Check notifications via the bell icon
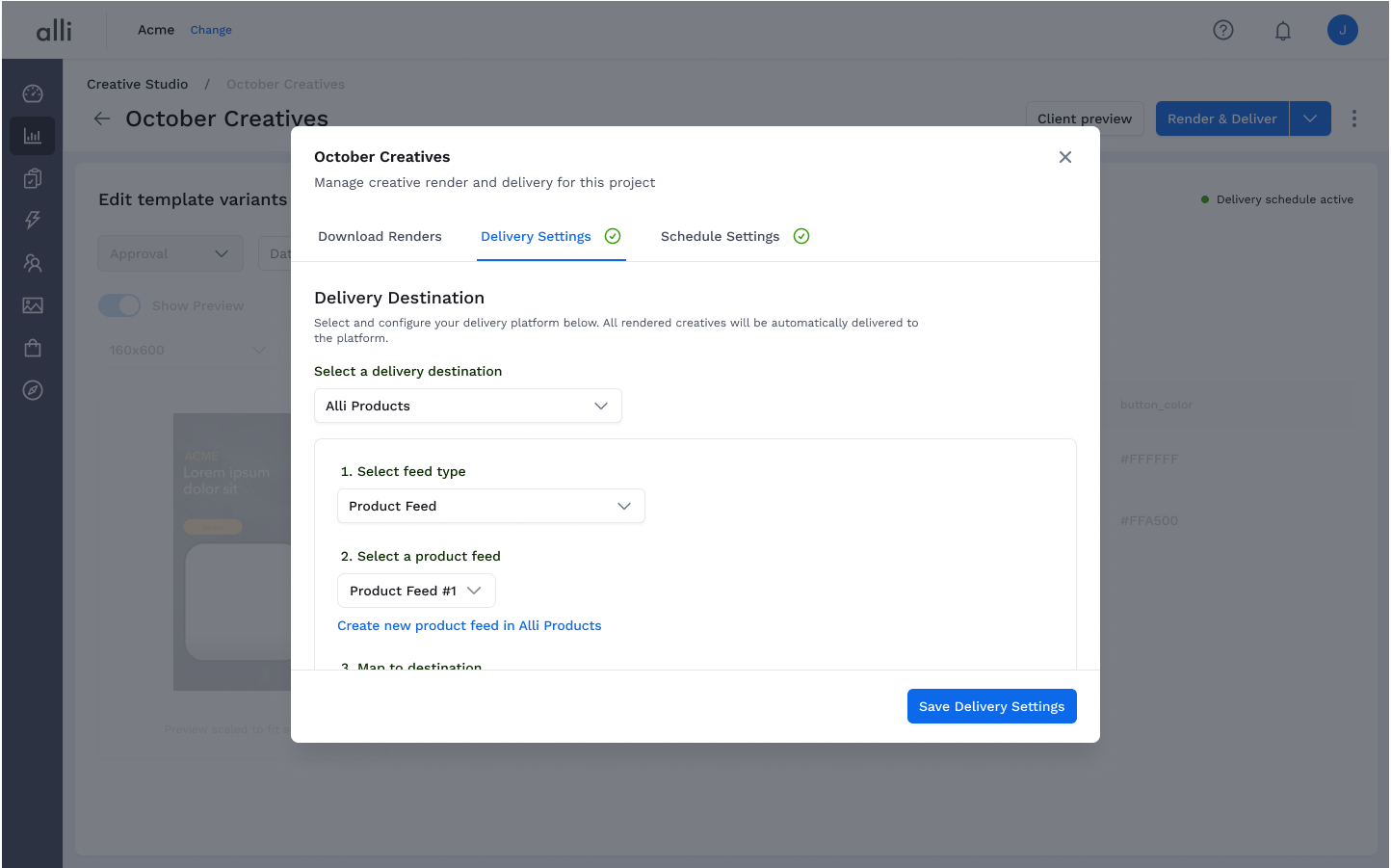 tap(1283, 30)
